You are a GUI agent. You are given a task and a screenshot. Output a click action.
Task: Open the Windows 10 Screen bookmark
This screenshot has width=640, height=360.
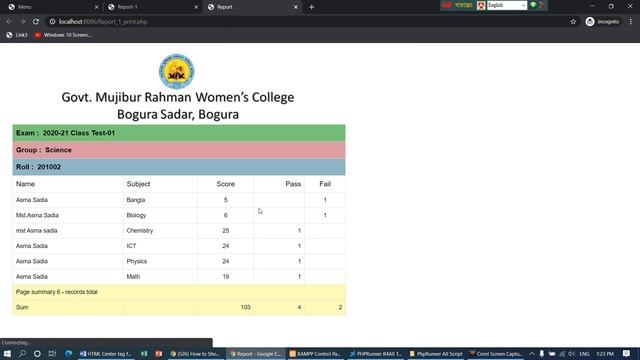pos(63,35)
